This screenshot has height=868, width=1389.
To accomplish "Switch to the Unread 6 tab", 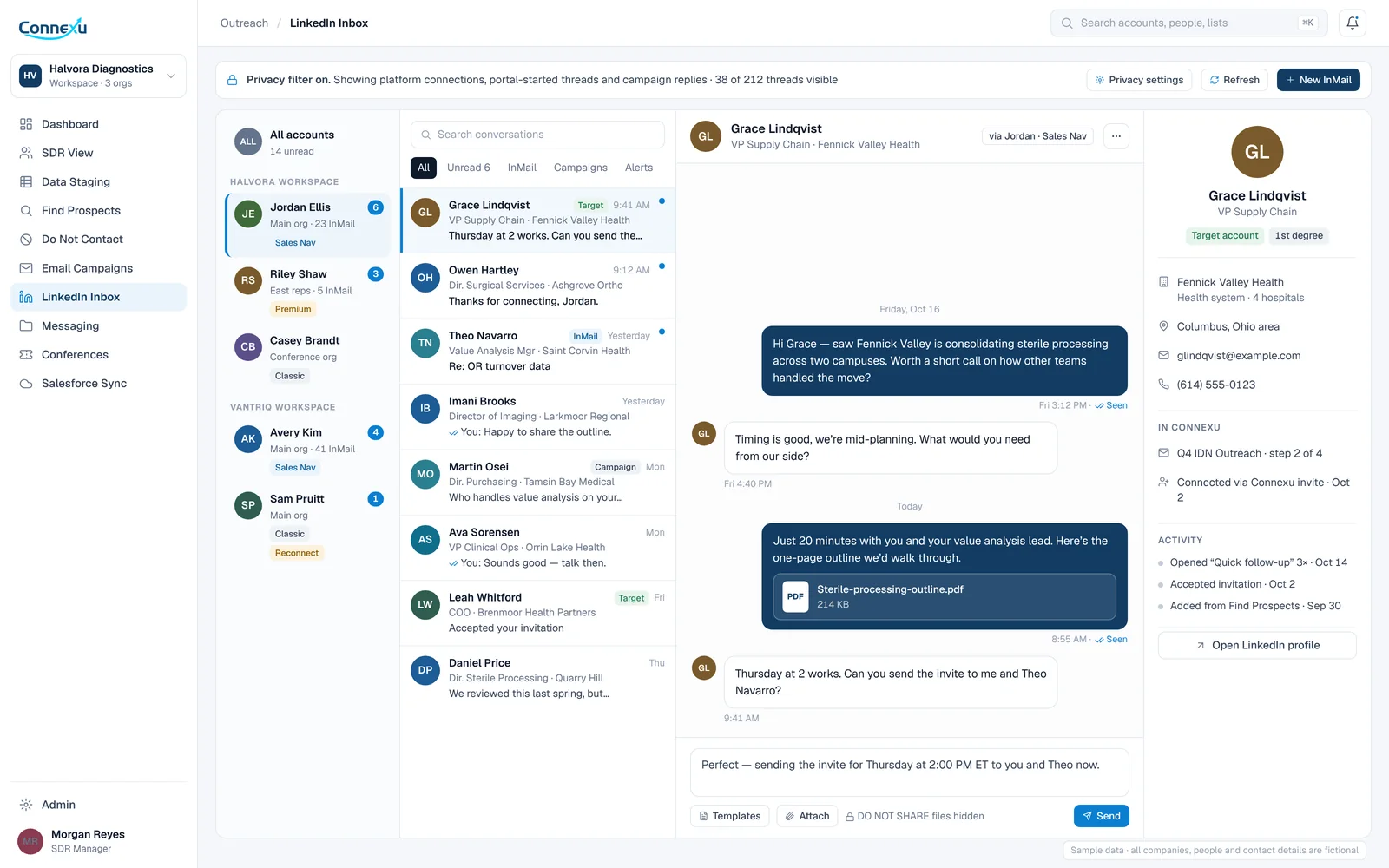I will (x=469, y=168).
